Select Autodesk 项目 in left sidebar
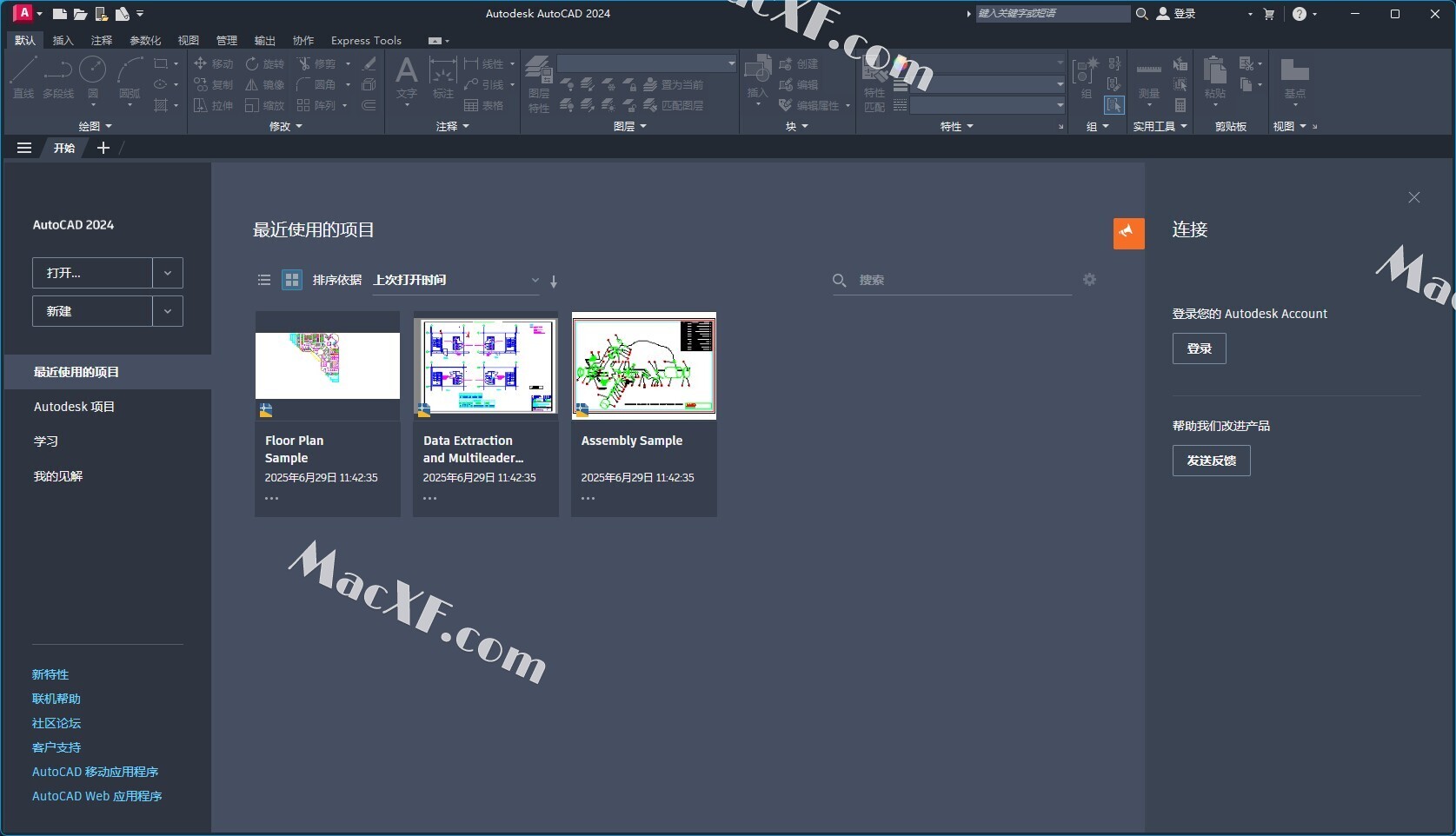 108,407
